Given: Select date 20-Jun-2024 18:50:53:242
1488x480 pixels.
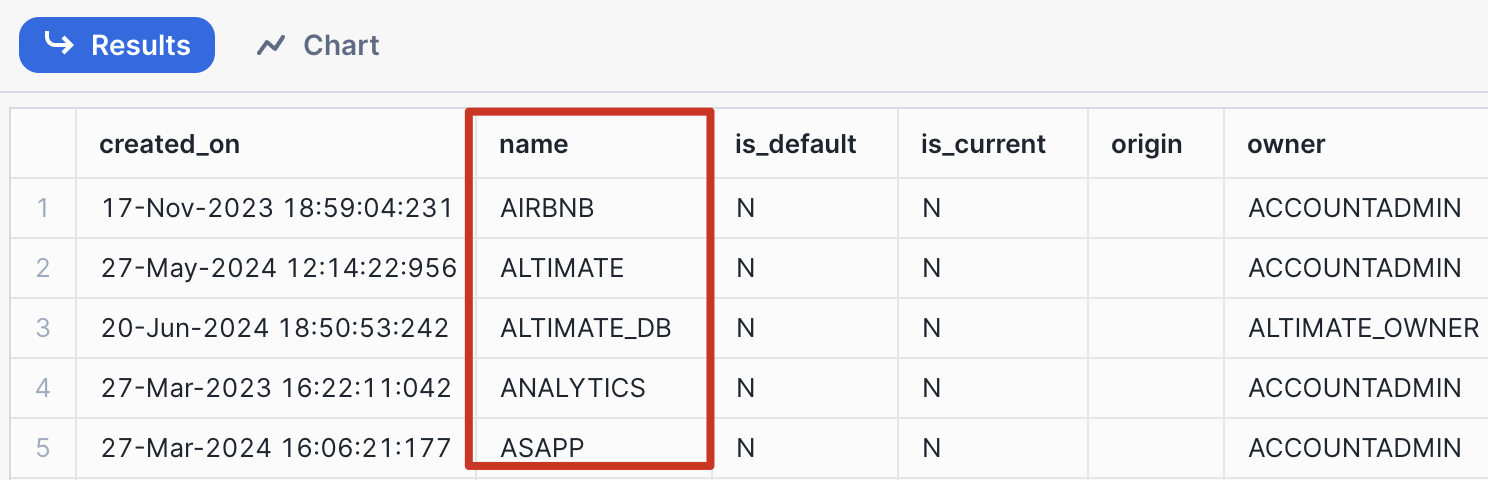Looking at the screenshot, I should [275, 328].
